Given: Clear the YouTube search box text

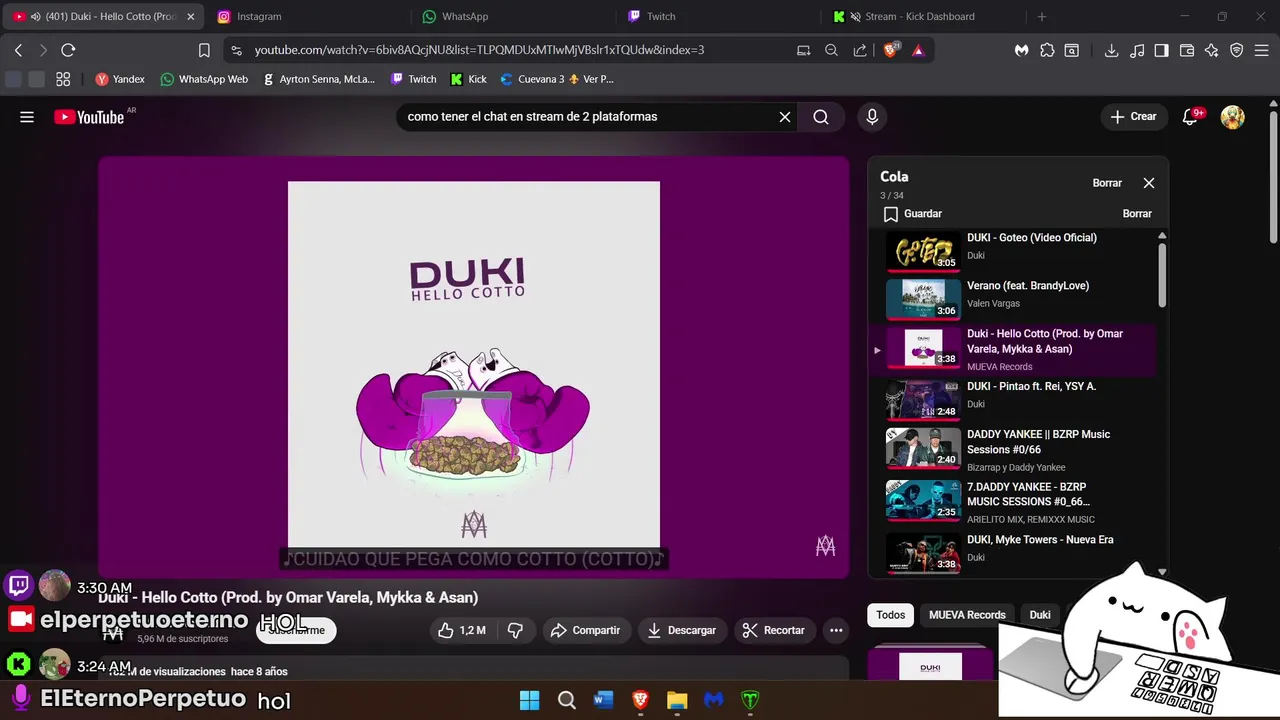Looking at the screenshot, I should (785, 117).
